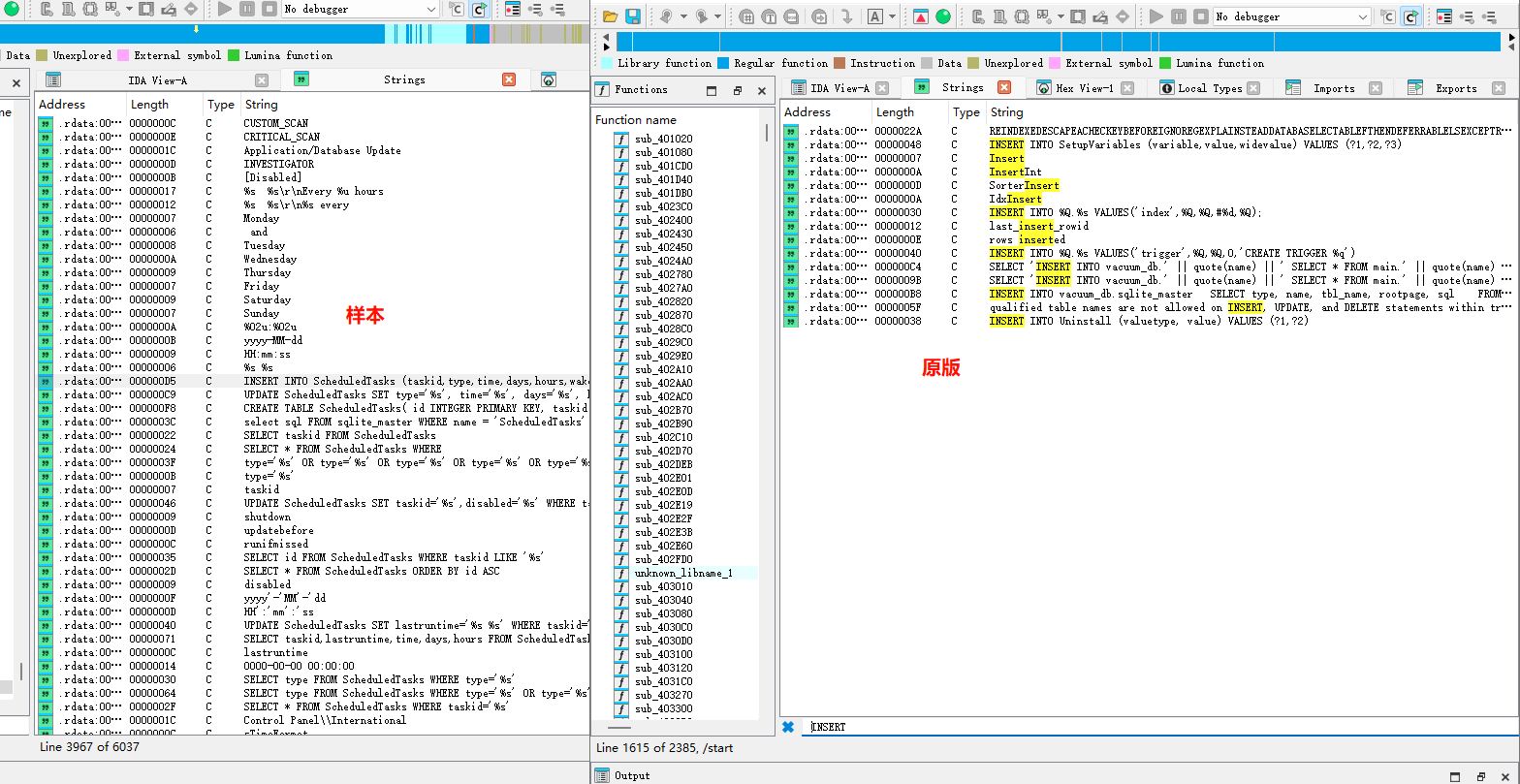
Task: Select IDA View-A tab in left window
Action: tap(157, 80)
